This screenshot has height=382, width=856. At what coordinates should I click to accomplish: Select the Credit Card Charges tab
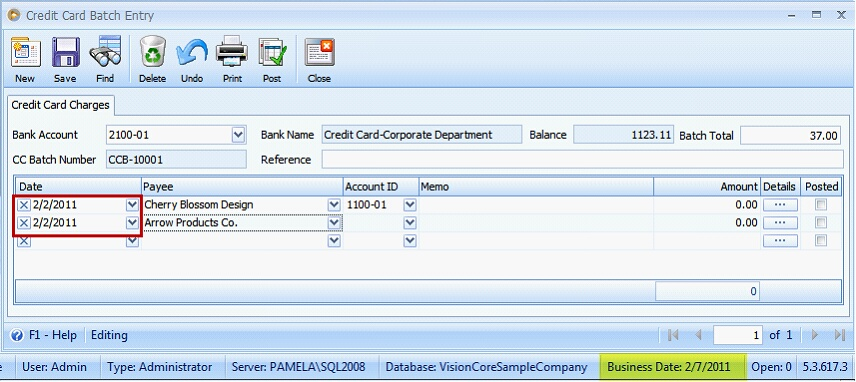(x=61, y=105)
